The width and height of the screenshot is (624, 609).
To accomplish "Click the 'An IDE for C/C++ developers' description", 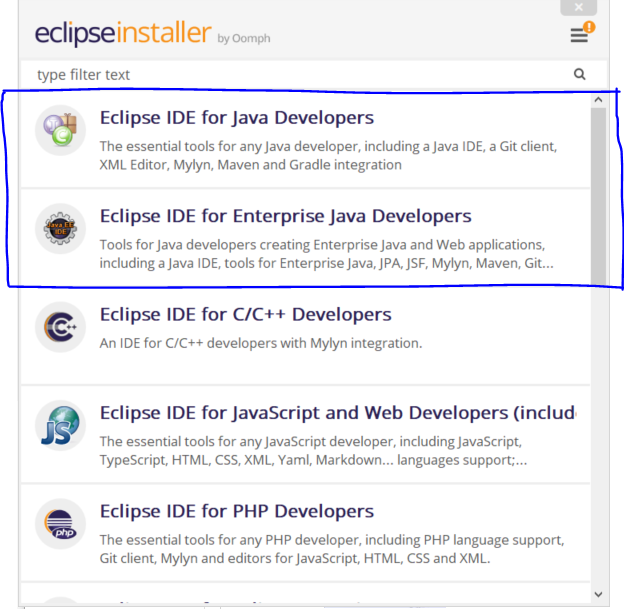I will tap(261, 343).
